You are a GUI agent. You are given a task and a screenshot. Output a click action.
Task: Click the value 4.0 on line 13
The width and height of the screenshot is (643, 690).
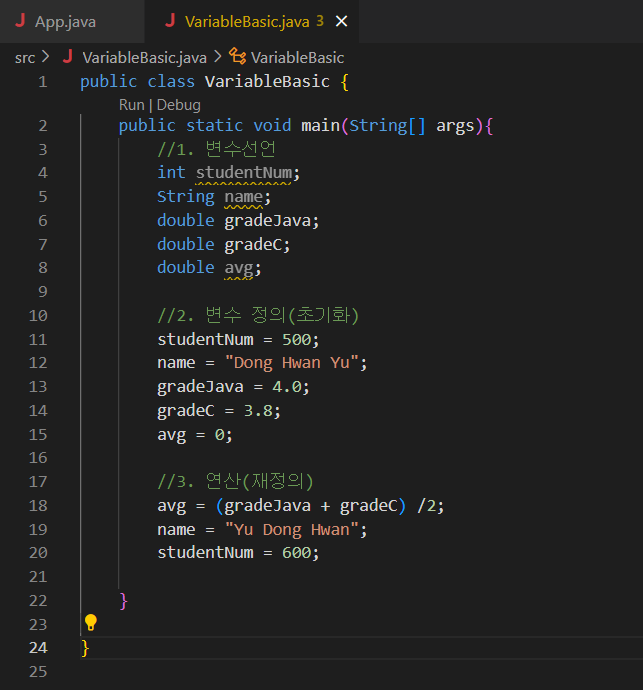coord(287,387)
